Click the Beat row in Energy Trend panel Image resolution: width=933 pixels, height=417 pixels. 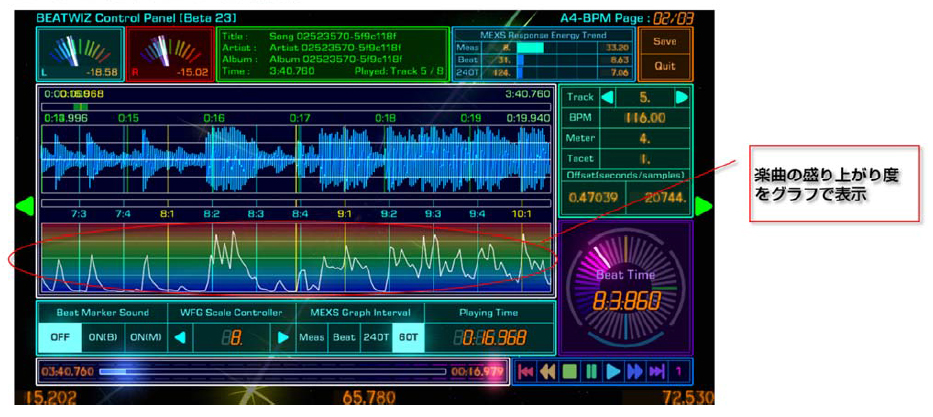pyautogui.click(x=544, y=60)
